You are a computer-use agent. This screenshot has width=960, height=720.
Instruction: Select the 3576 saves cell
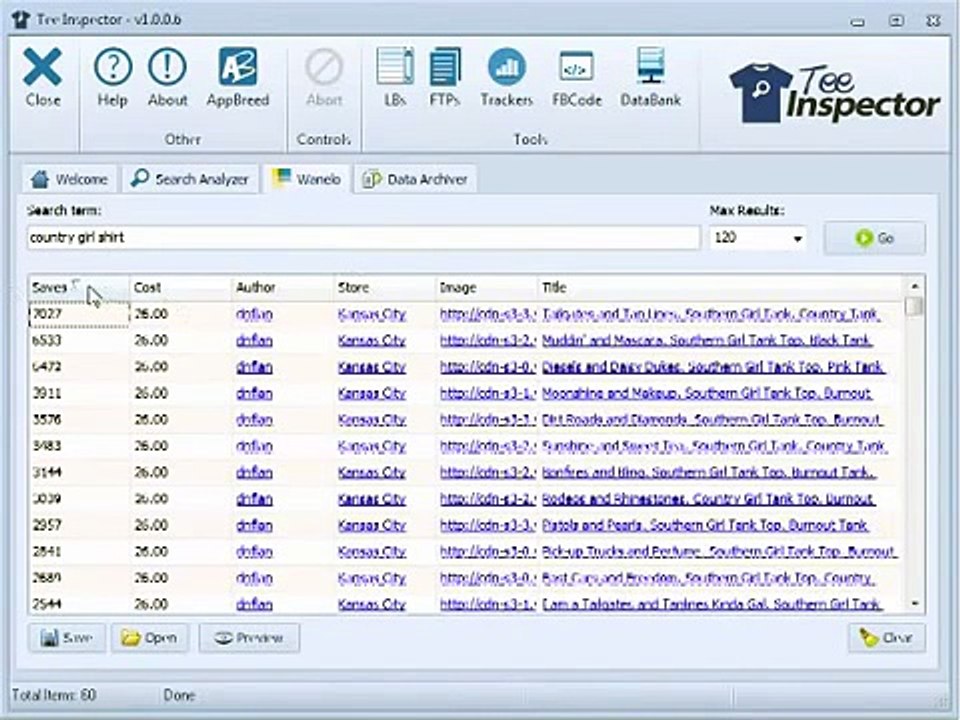click(79, 419)
